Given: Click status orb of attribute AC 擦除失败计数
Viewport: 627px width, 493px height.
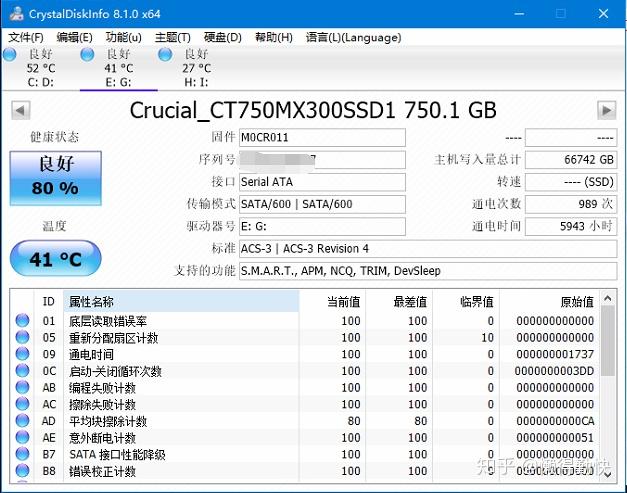Looking at the screenshot, I should (x=22, y=404).
